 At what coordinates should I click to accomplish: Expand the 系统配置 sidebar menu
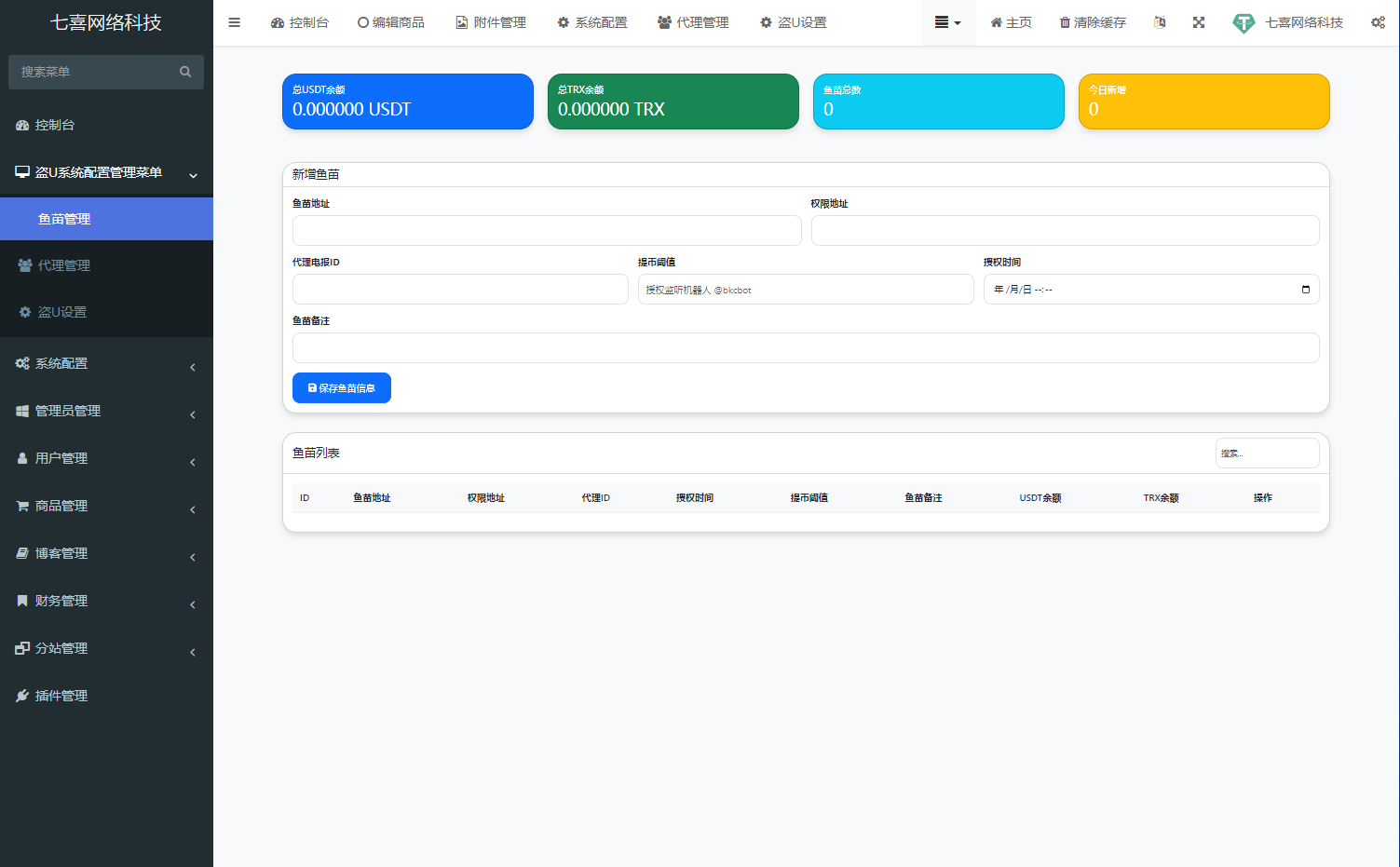coord(106,364)
